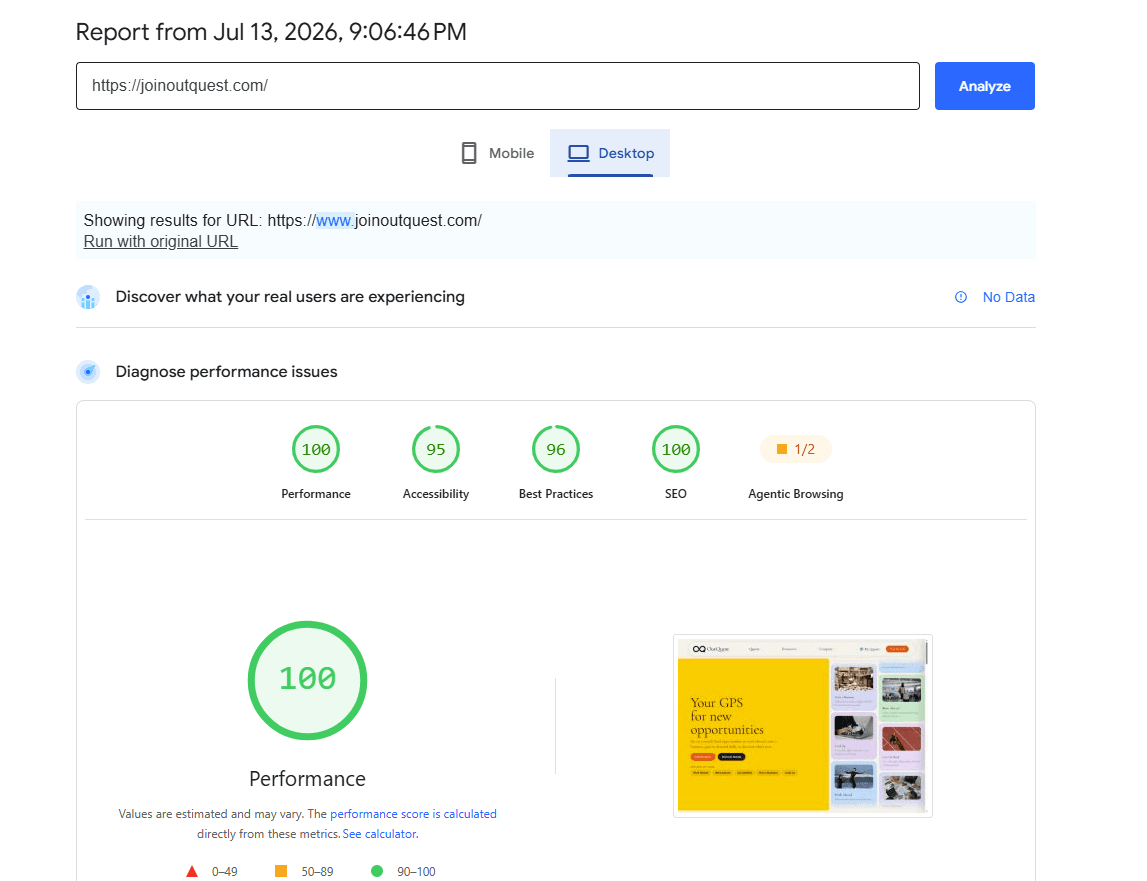Jump to Best Practices score gauge 96
1147x881 pixels.
coord(556,449)
